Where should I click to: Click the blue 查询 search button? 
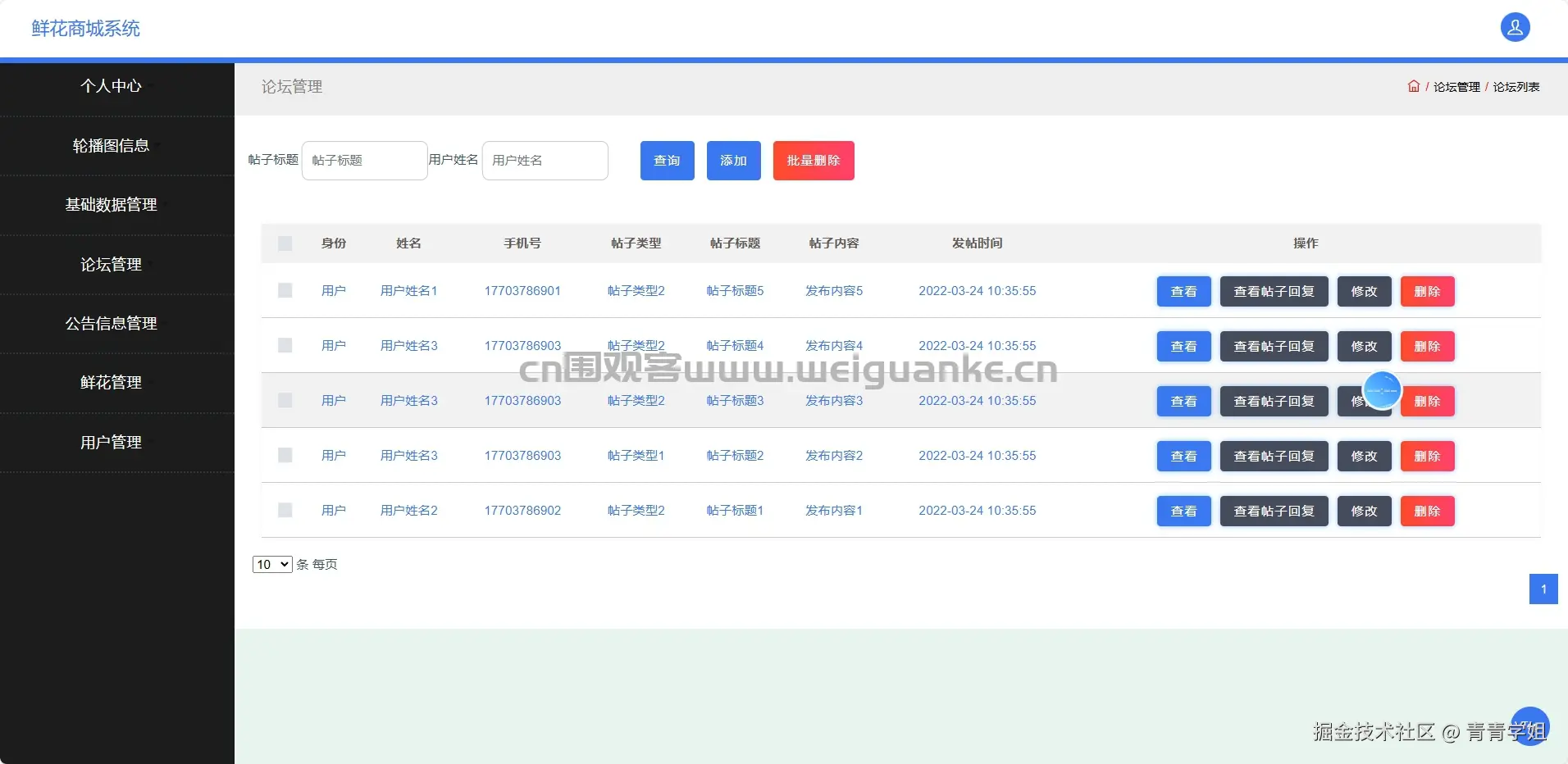click(668, 161)
